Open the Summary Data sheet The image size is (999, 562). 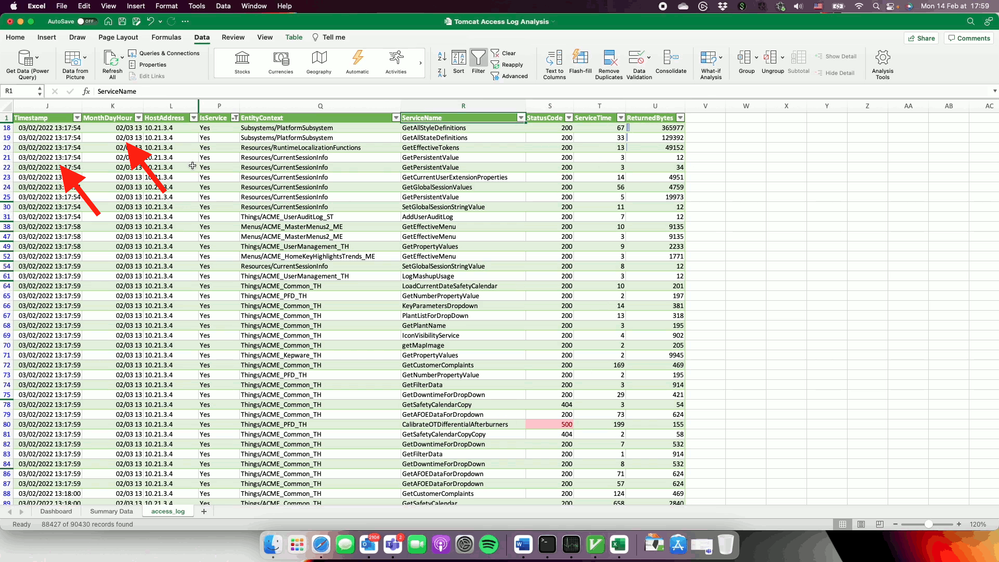(x=111, y=511)
